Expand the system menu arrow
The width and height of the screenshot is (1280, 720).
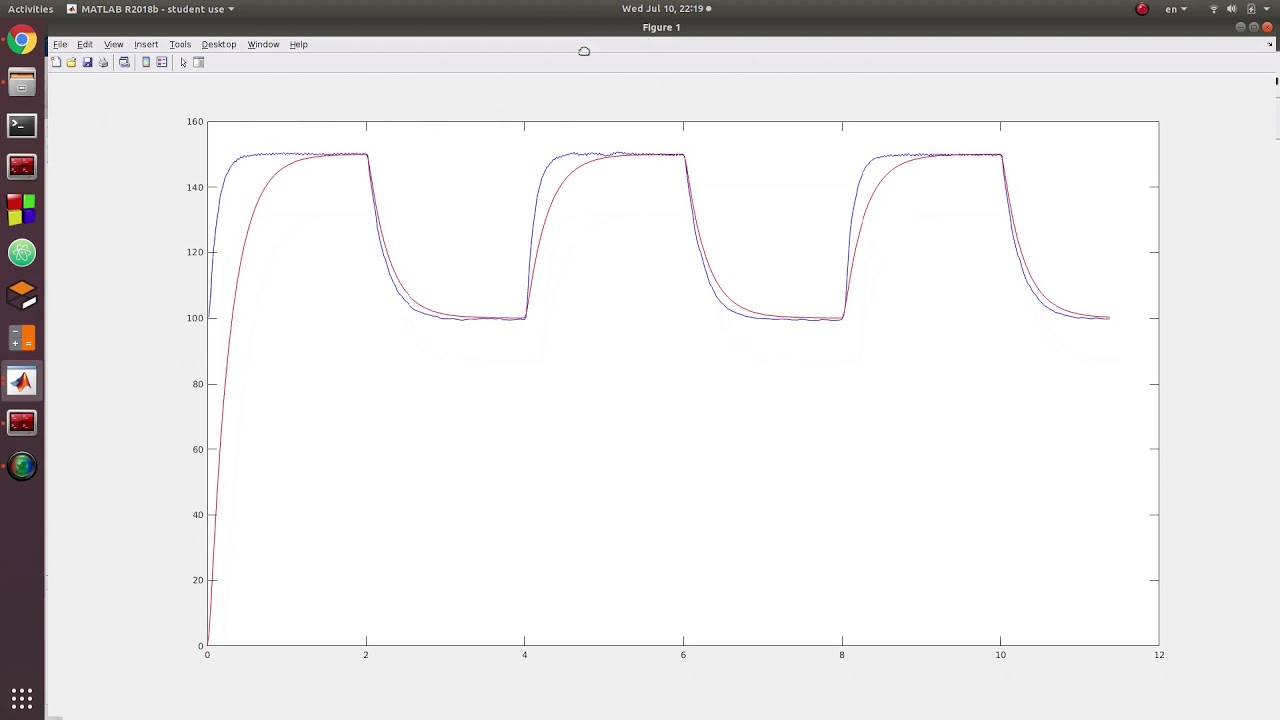coord(1267,9)
